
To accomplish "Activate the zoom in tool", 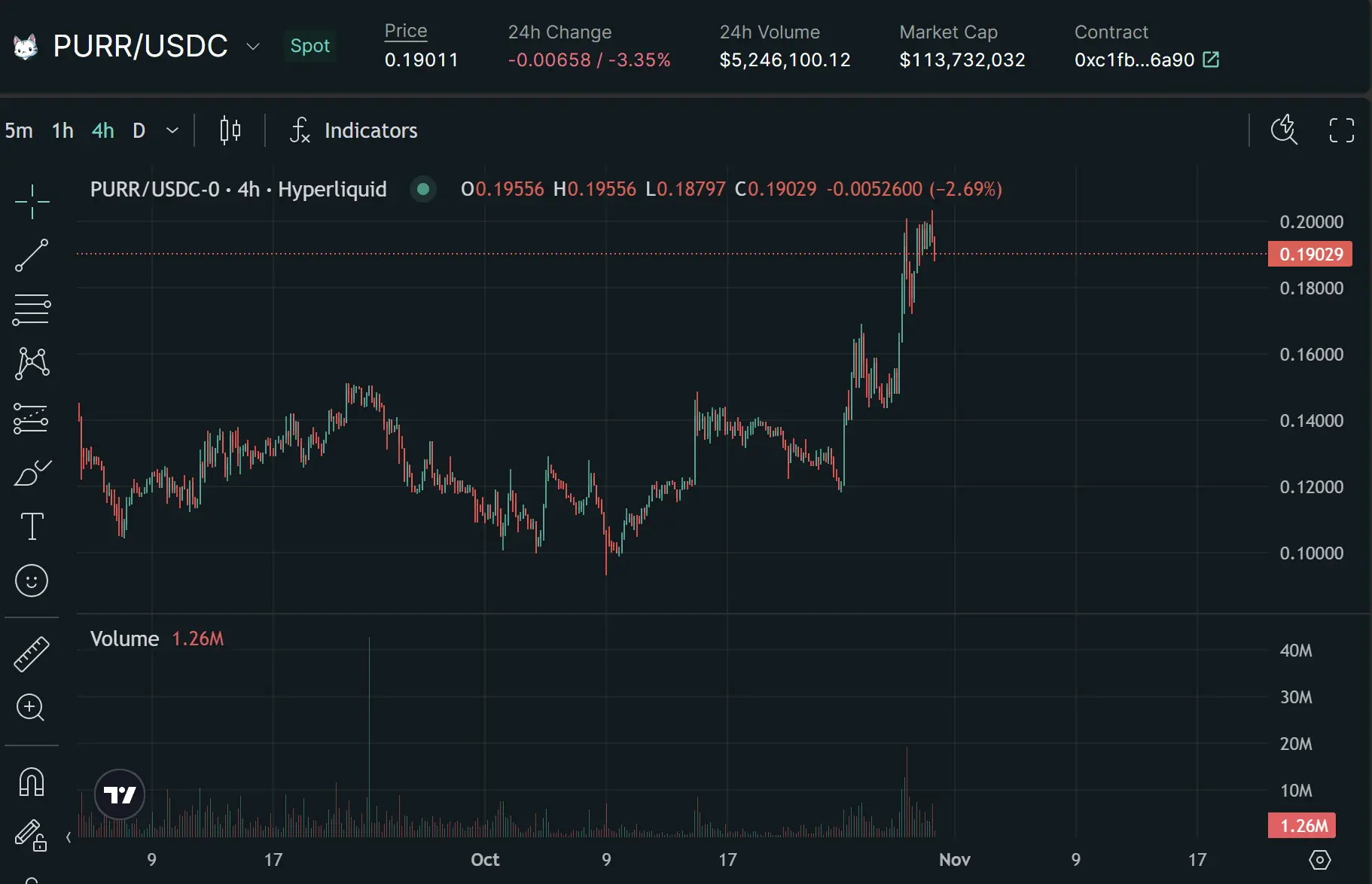I will pyautogui.click(x=31, y=707).
